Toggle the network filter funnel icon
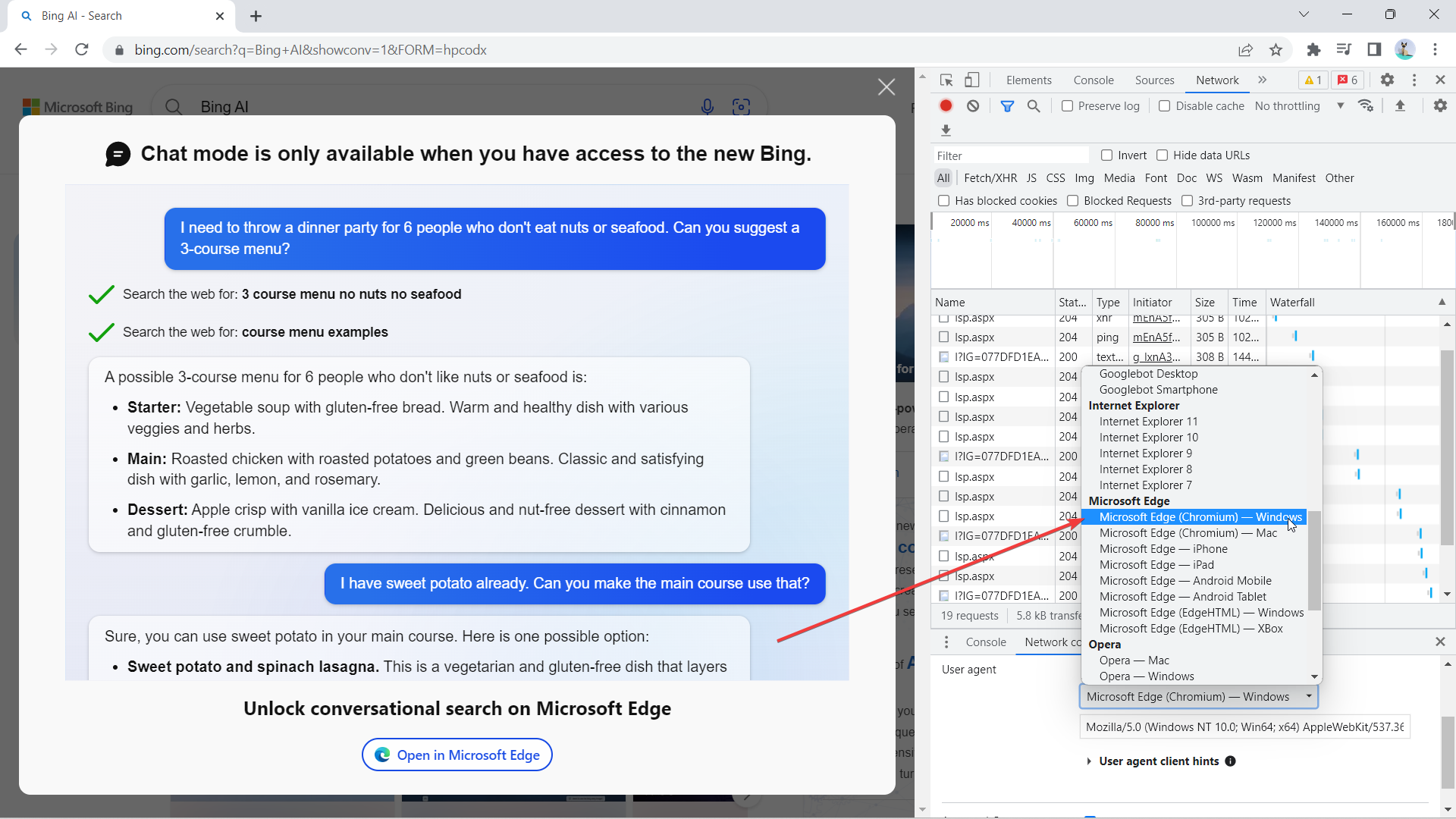This screenshot has width=1456, height=819. coord(1007,106)
